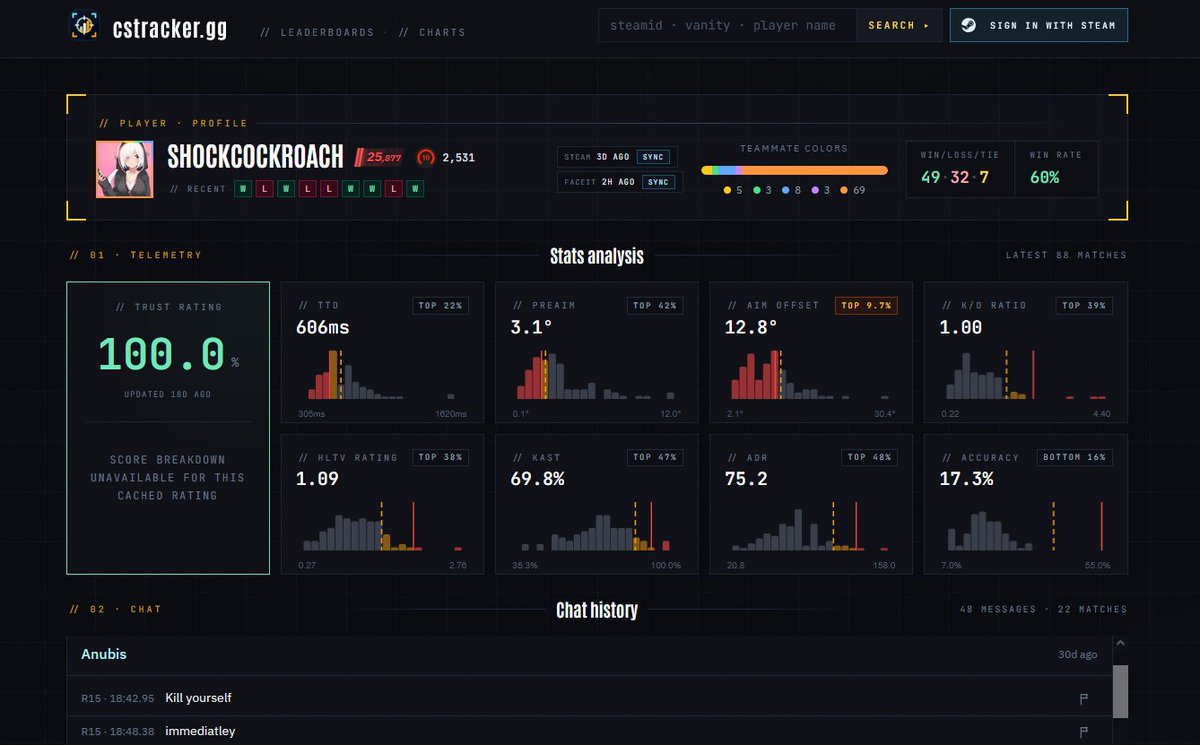Click the HLTV Rating value 1.09
This screenshot has width=1200, height=745.
point(317,479)
